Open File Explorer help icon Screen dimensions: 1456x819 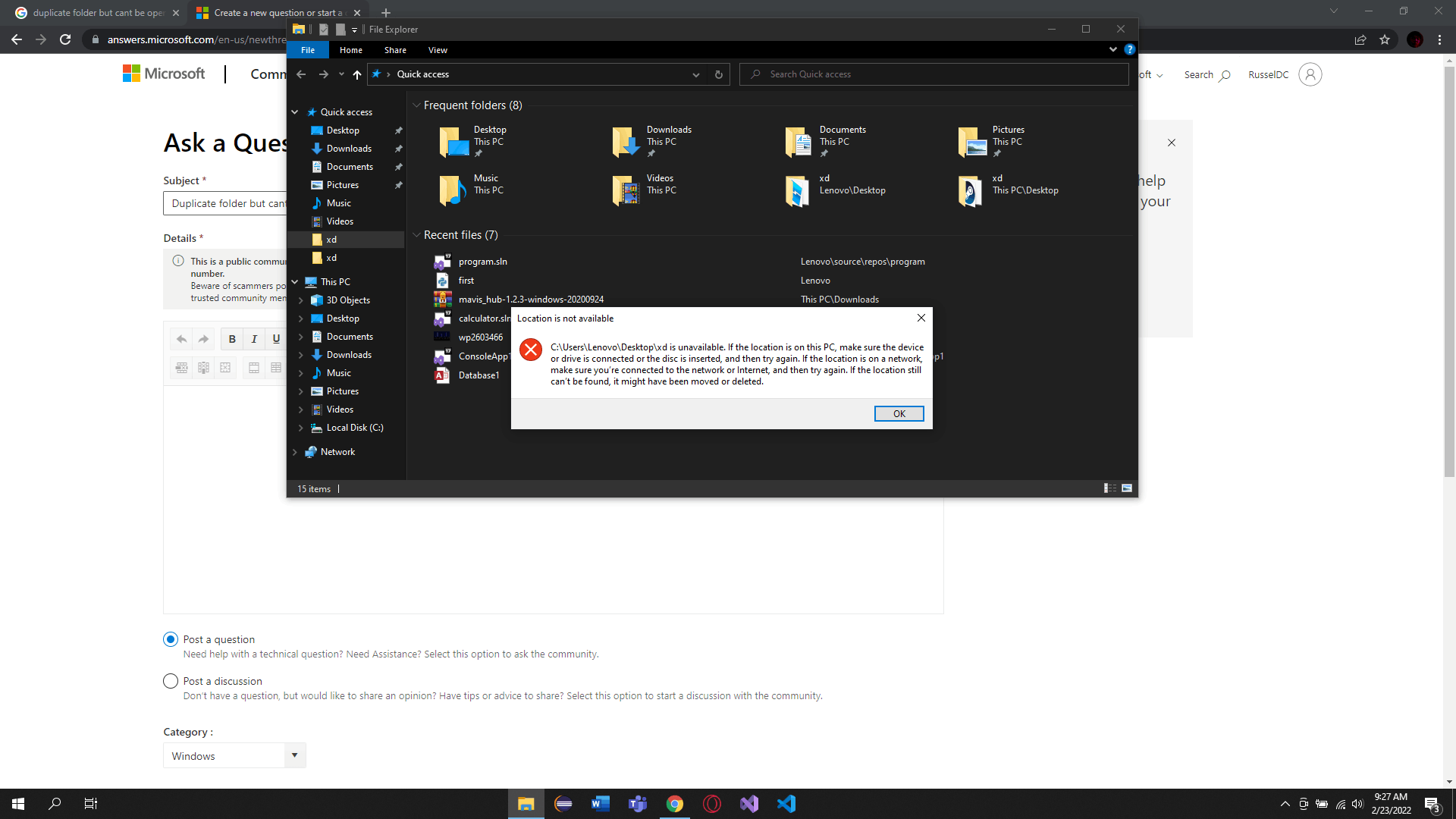[x=1129, y=49]
